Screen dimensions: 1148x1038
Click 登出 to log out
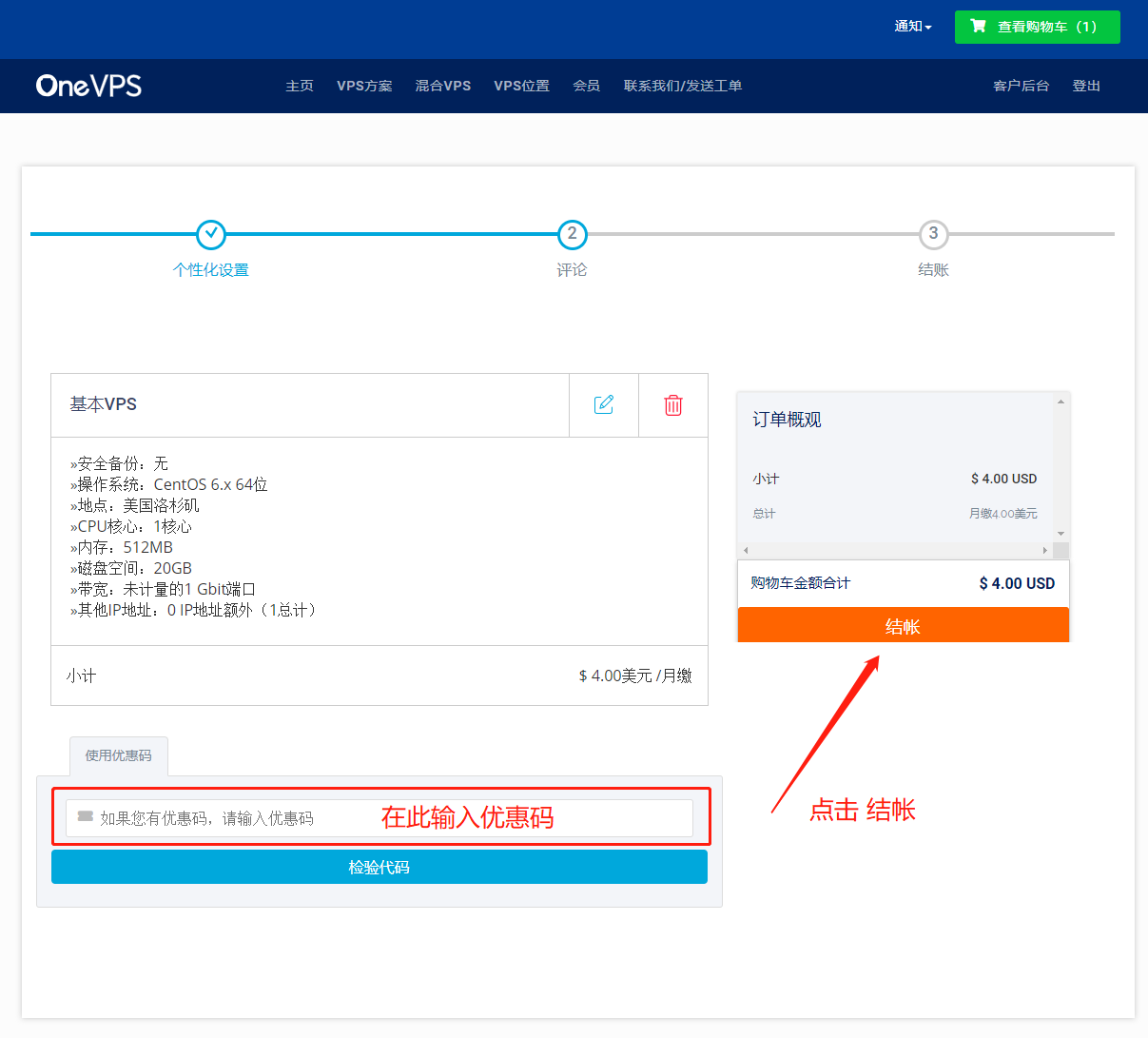1086,86
